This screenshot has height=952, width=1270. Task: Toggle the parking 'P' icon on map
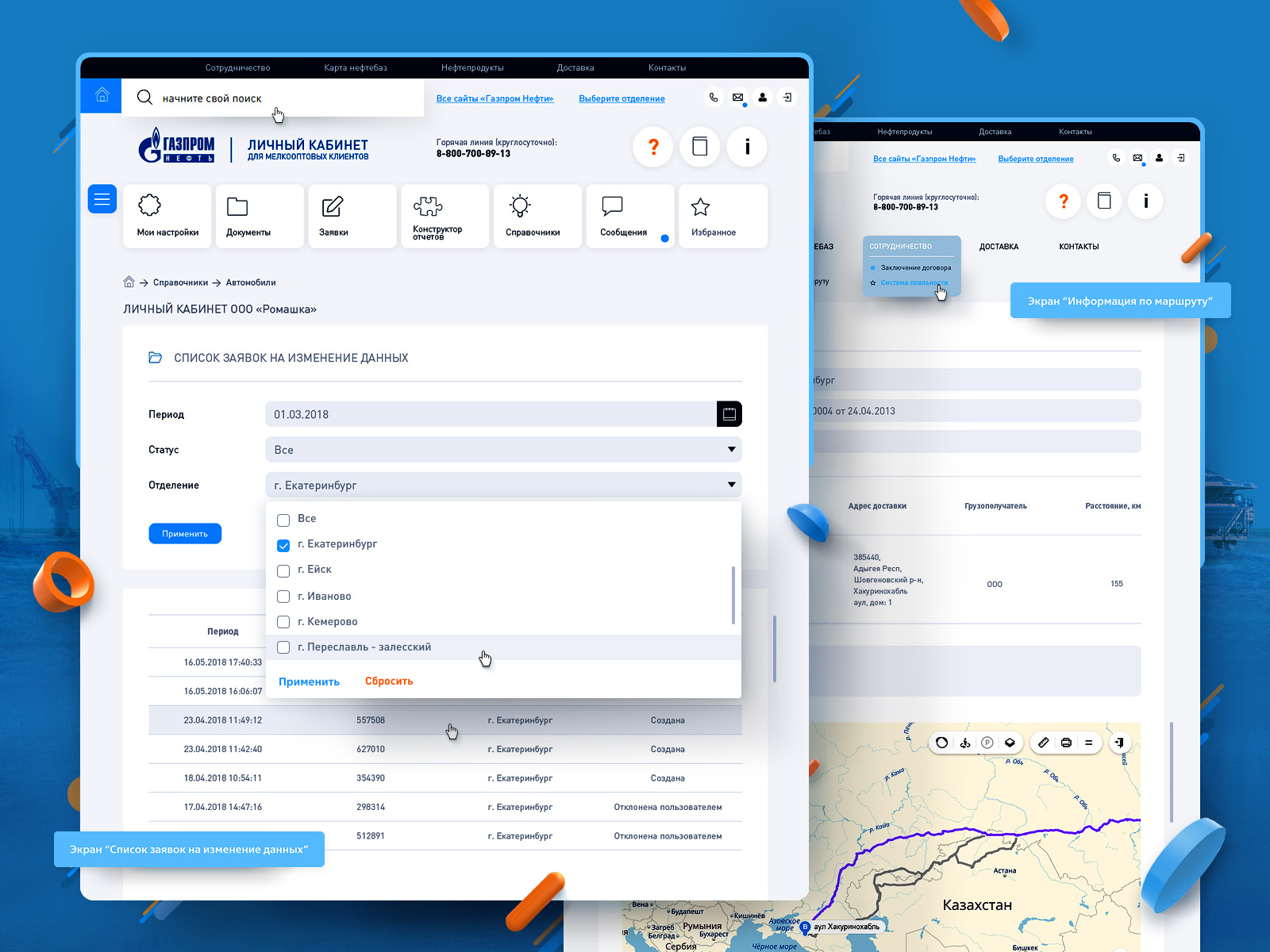(987, 743)
